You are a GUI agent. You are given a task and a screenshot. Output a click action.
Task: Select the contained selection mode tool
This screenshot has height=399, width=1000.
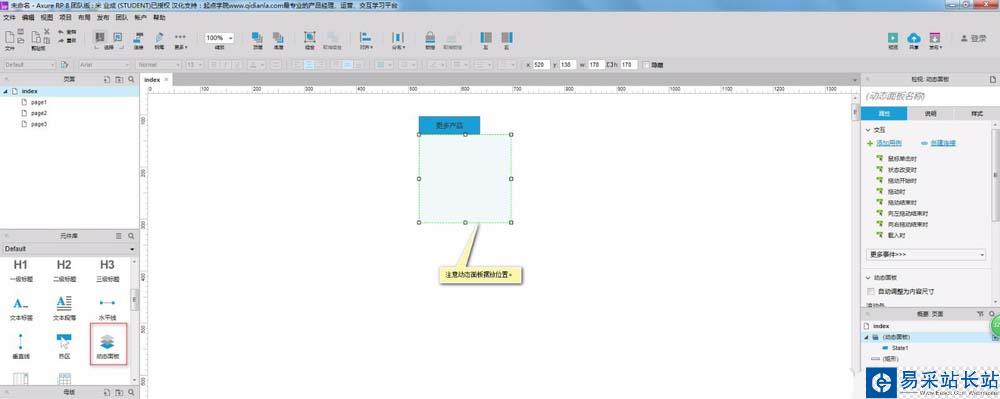coord(117,37)
